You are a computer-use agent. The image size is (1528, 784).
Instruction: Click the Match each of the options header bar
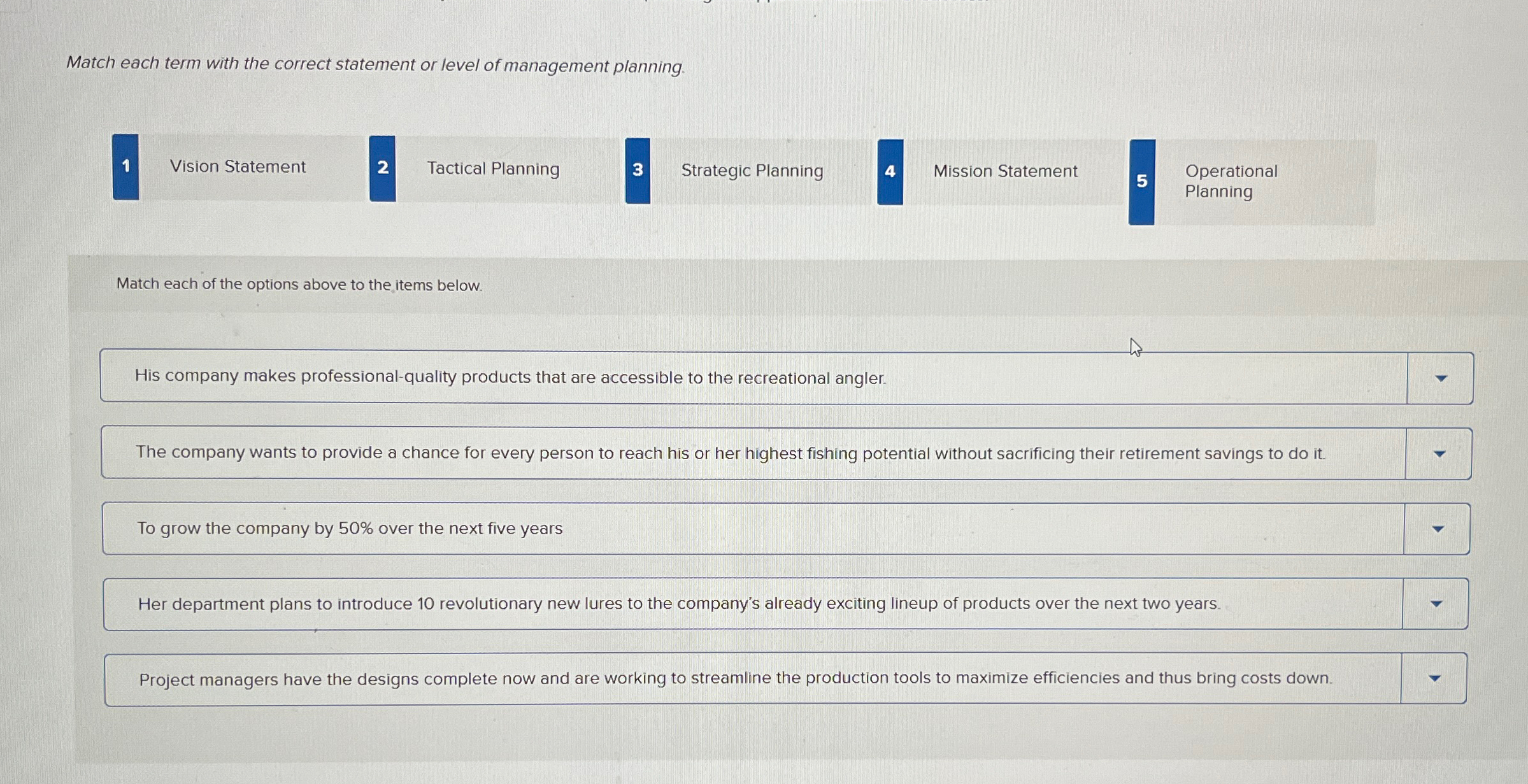point(298,284)
